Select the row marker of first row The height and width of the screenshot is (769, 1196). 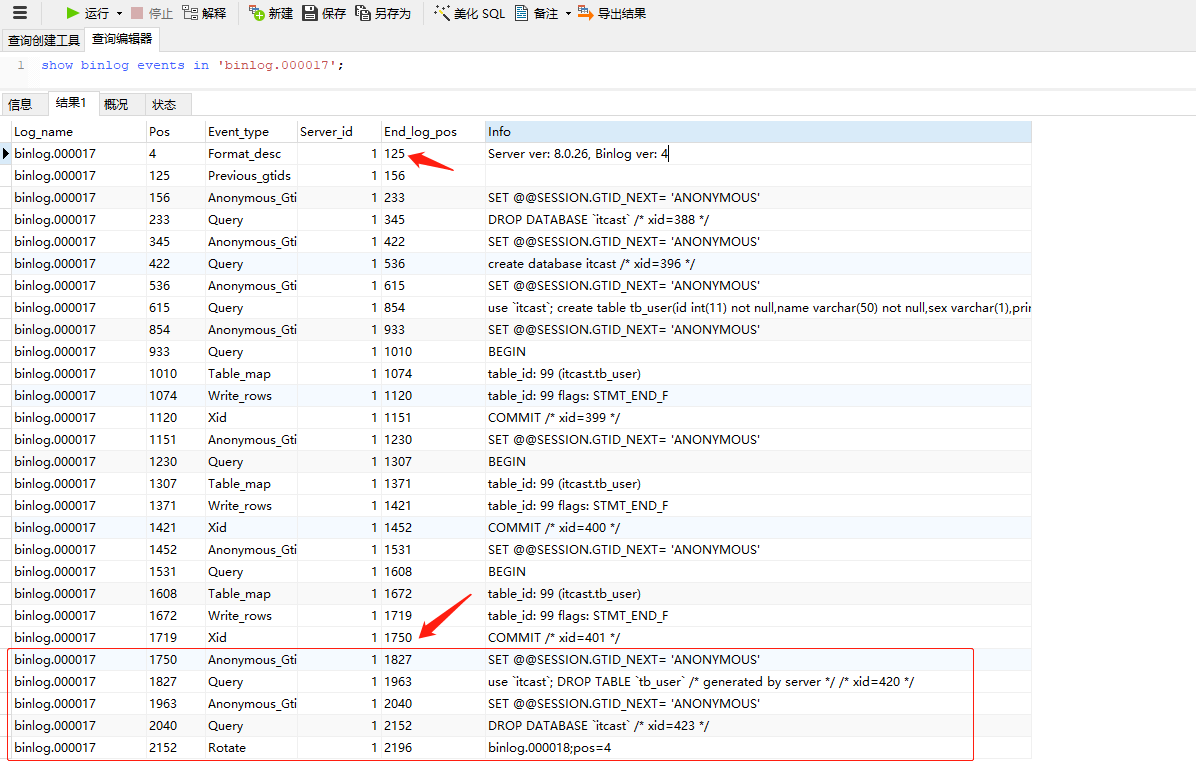tap(6, 154)
